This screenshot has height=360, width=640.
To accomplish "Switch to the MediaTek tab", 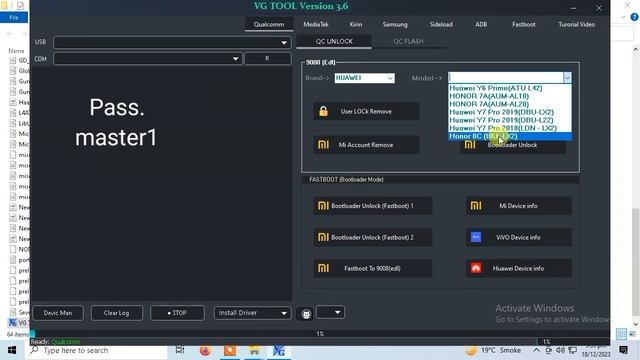I will coord(316,24).
